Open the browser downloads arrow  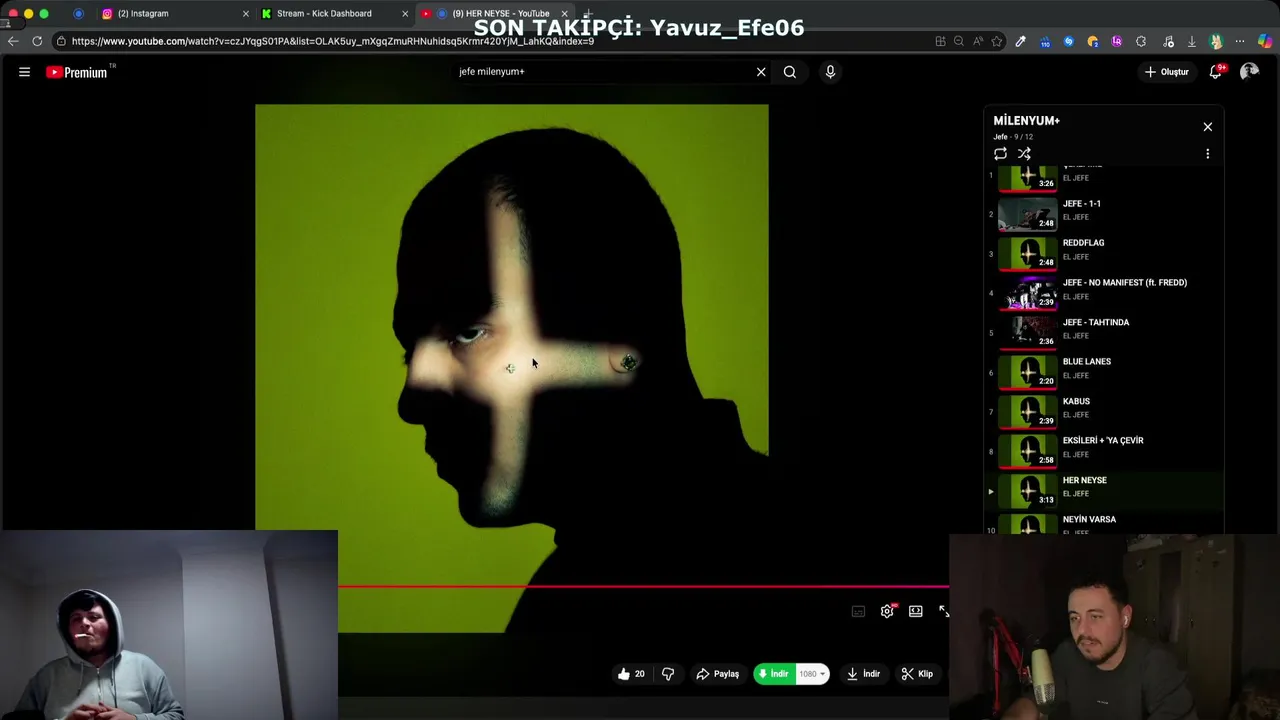tap(1192, 41)
